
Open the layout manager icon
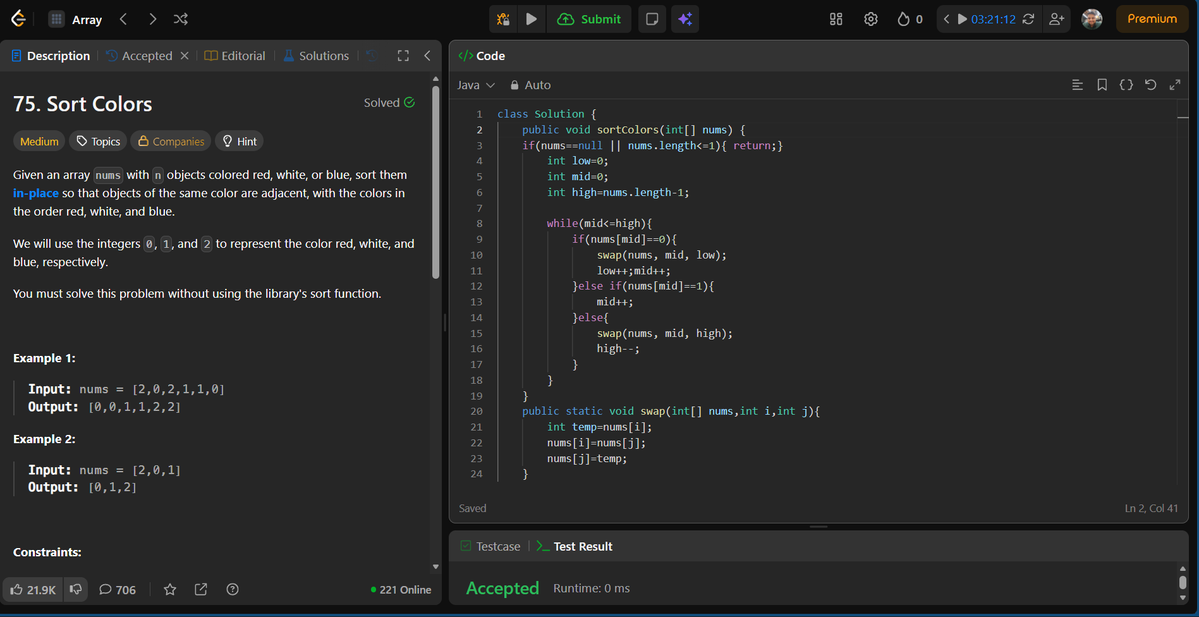pos(836,19)
